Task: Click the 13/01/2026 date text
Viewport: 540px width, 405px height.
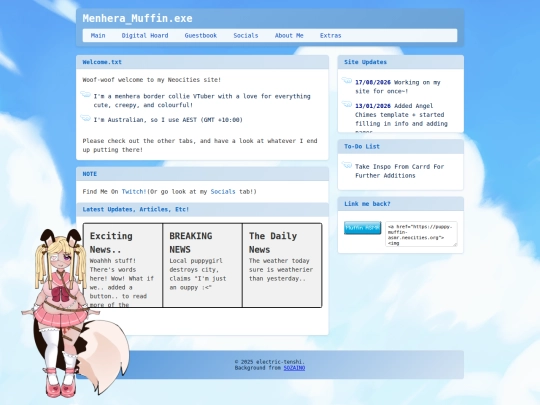Action: (x=373, y=106)
